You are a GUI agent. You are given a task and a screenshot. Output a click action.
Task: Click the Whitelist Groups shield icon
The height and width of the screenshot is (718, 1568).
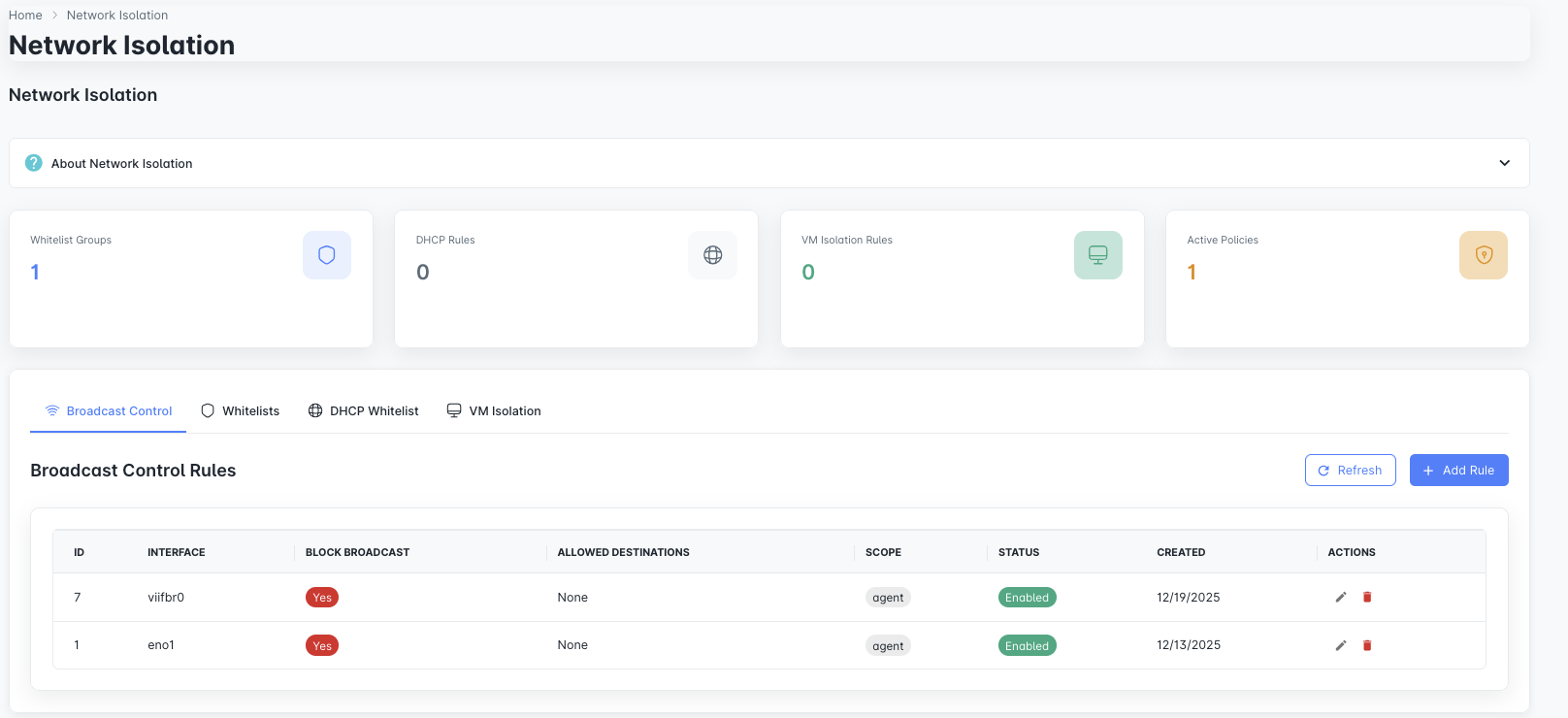(x=327, y=255)
